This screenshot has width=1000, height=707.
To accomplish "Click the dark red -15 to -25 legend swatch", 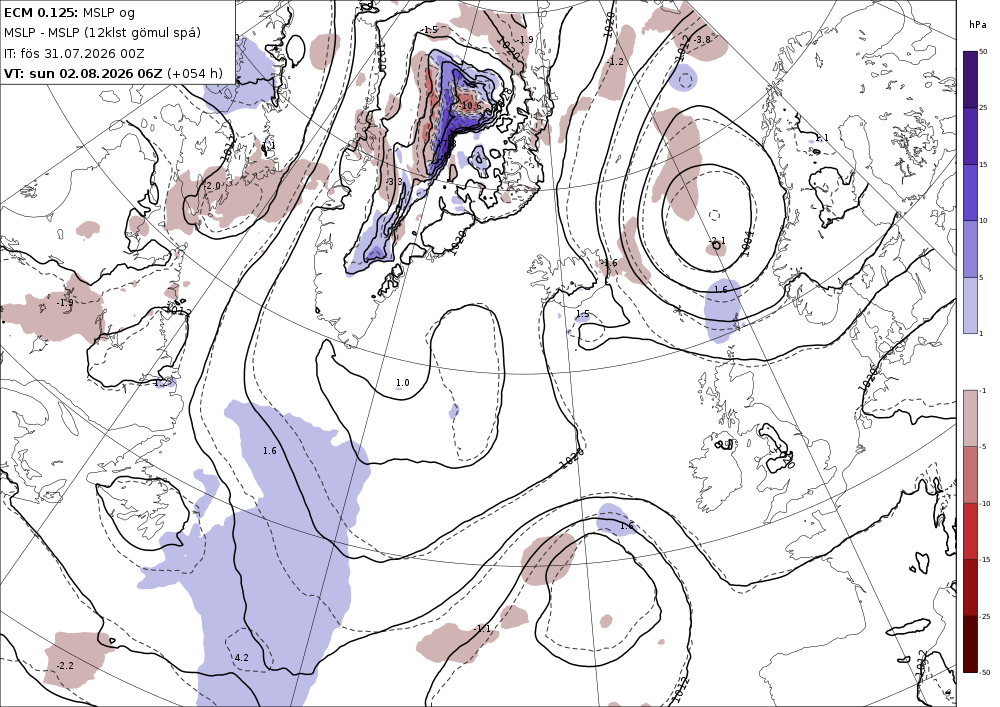I will coord(969,587).
